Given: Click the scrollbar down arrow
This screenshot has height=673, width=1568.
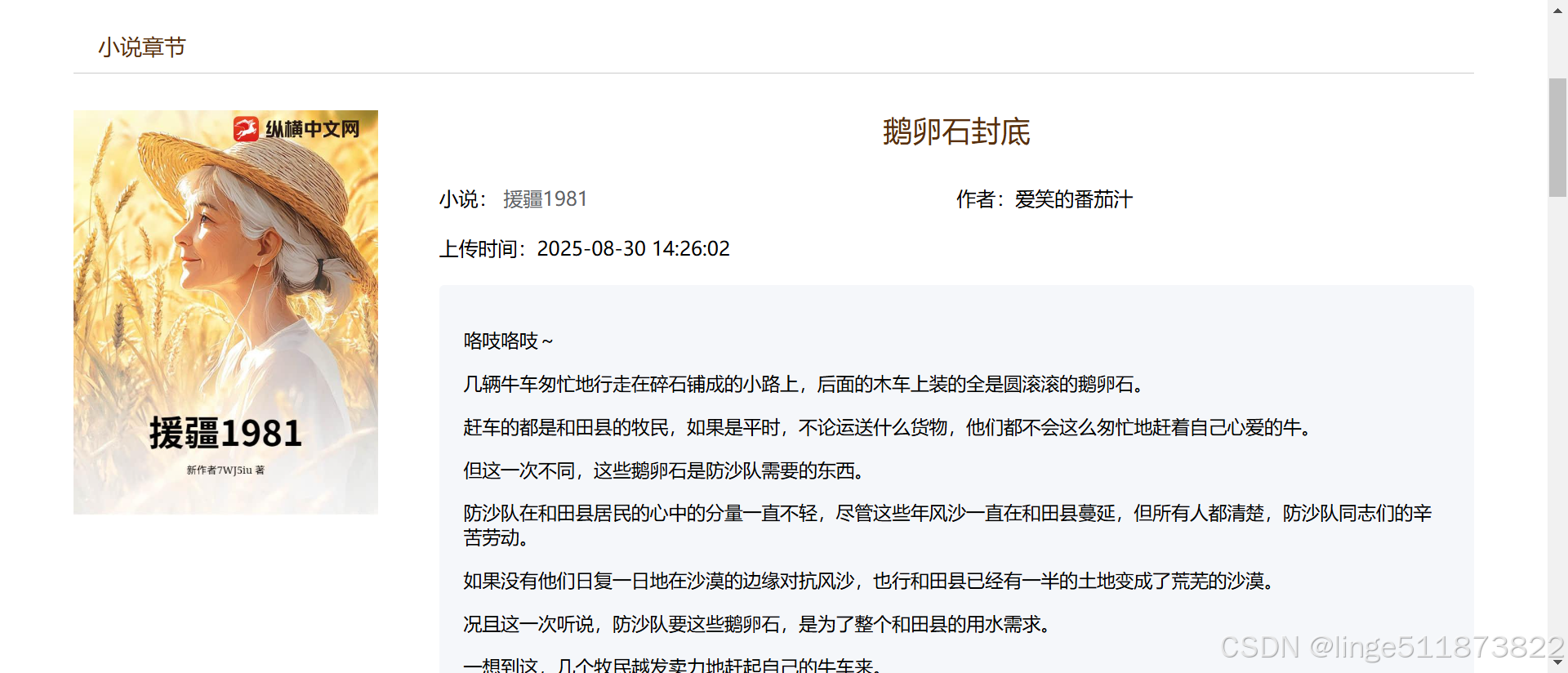Looking at the screenshot, I should (1557, 662).
